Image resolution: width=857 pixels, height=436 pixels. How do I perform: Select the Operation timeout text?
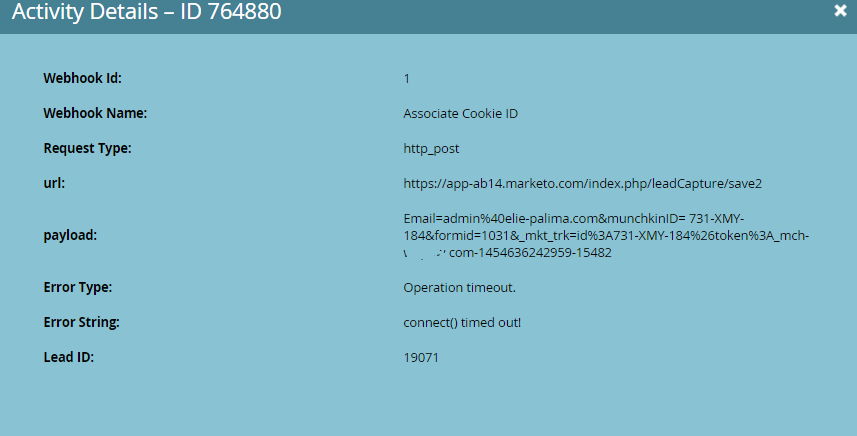[460, 287]
